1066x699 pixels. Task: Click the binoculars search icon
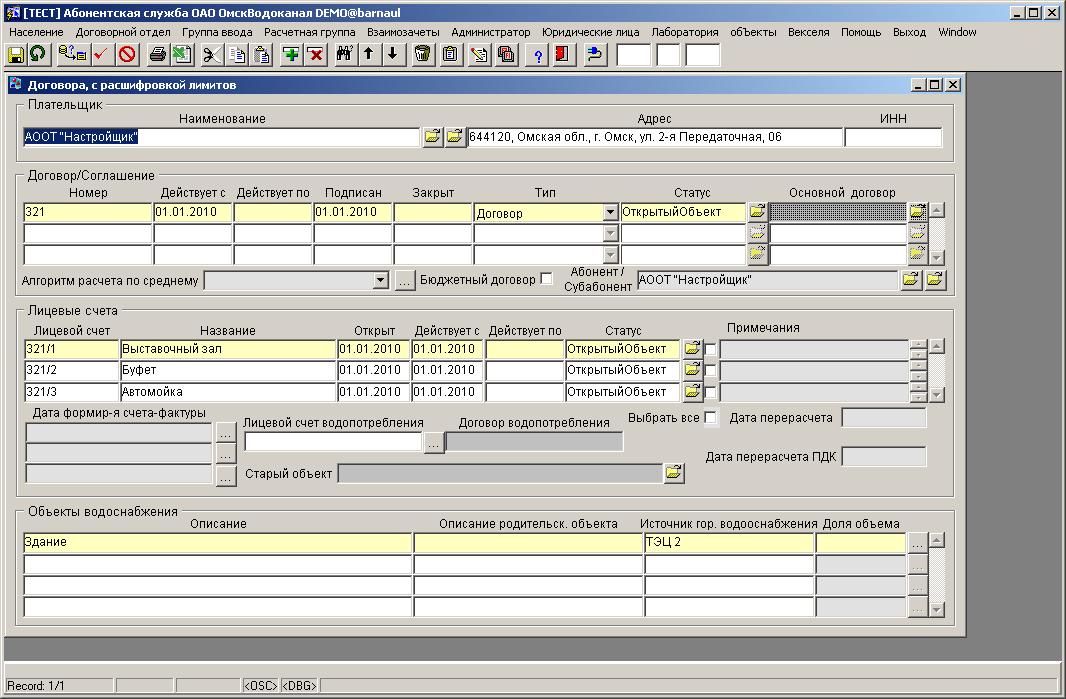click(345, 55)
